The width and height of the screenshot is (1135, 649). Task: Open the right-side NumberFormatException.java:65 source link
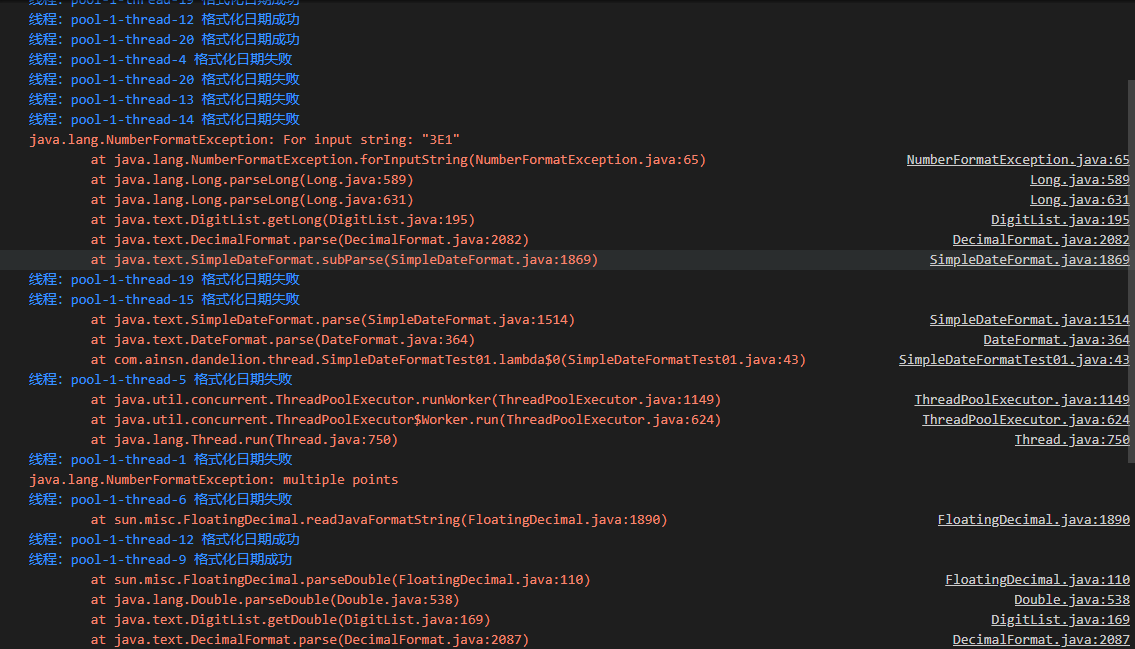point(1017,160)
